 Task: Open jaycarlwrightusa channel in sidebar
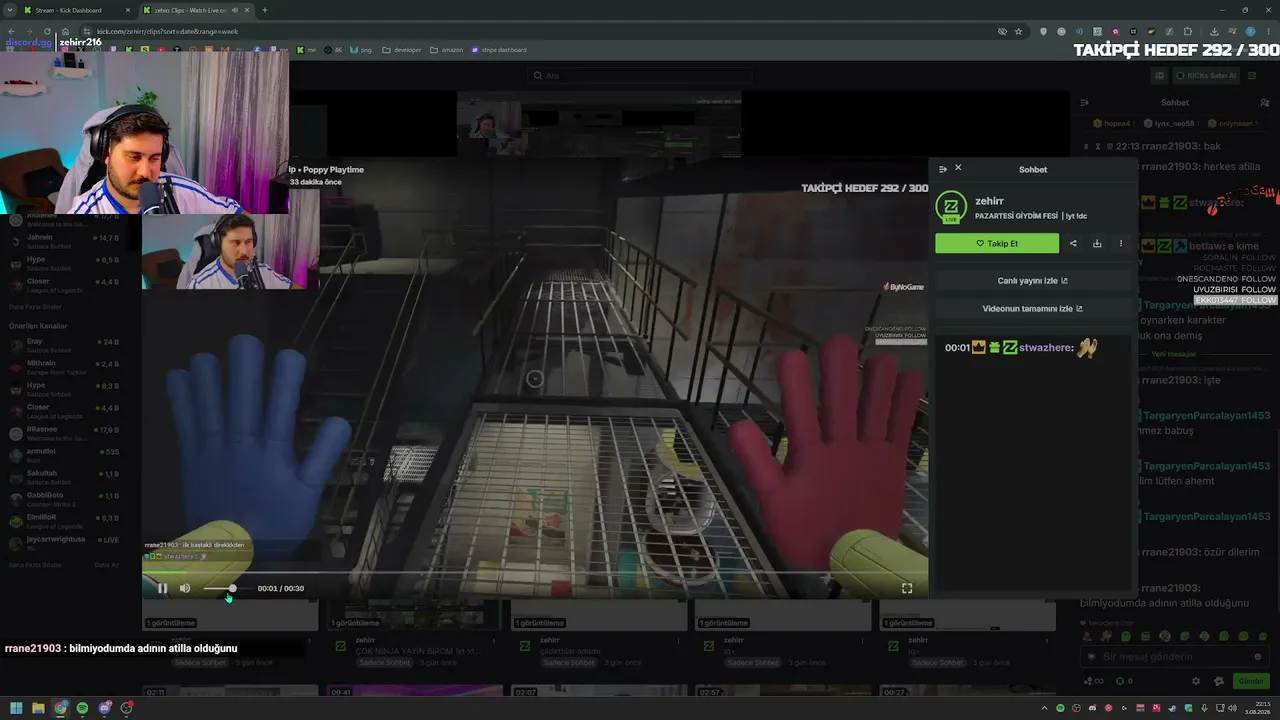(63, 543)
